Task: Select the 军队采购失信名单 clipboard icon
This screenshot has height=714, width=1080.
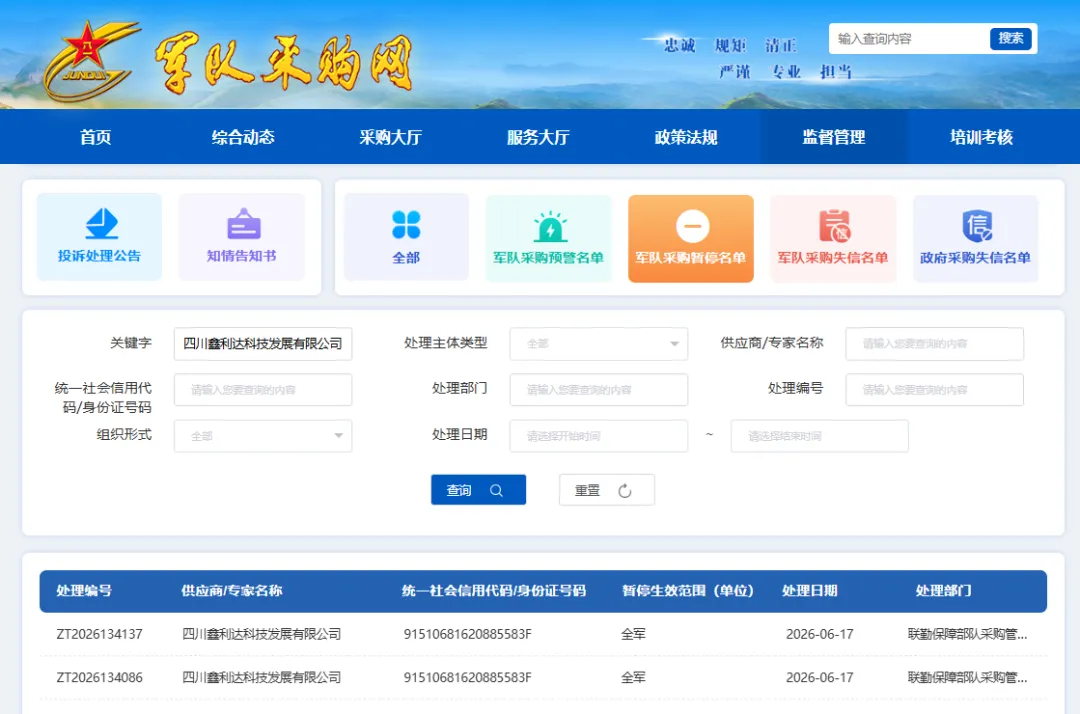Action: [x=834, y=226]
